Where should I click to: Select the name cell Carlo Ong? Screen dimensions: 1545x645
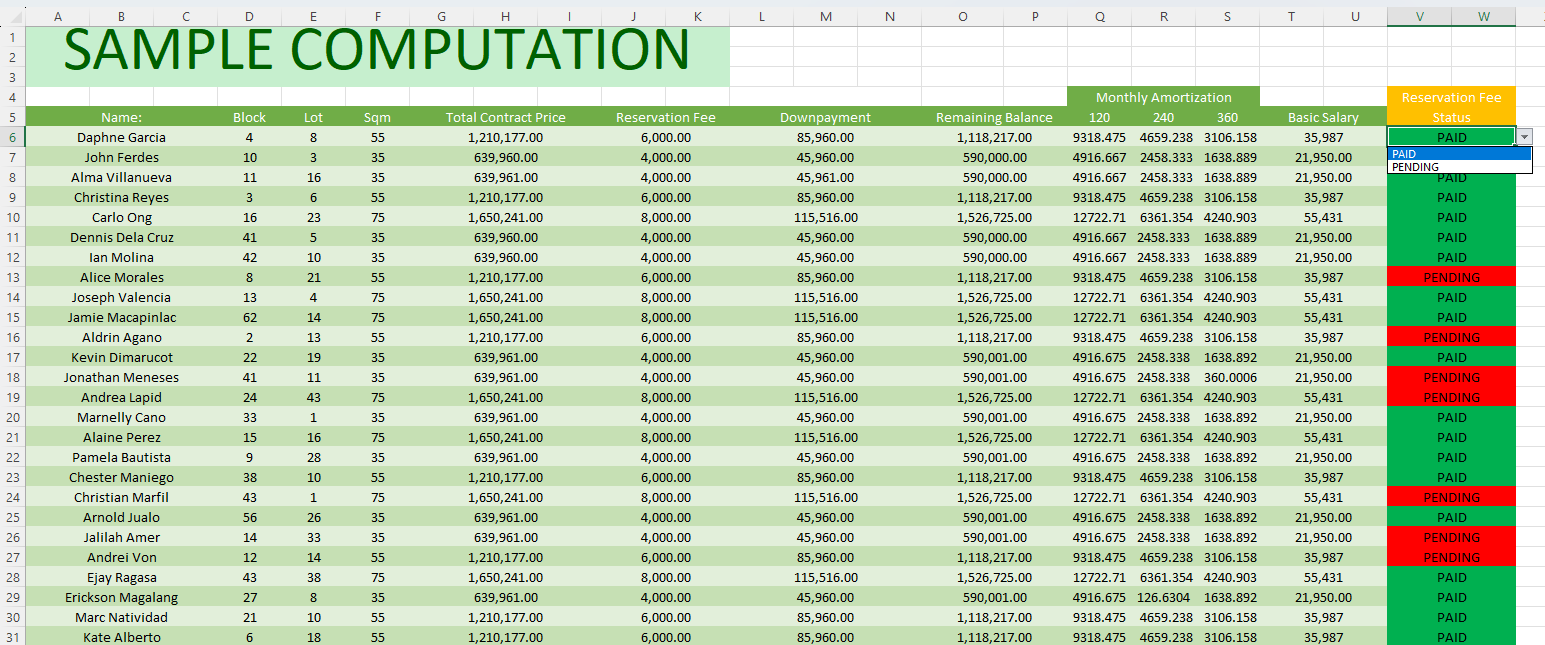click(121, 217)
